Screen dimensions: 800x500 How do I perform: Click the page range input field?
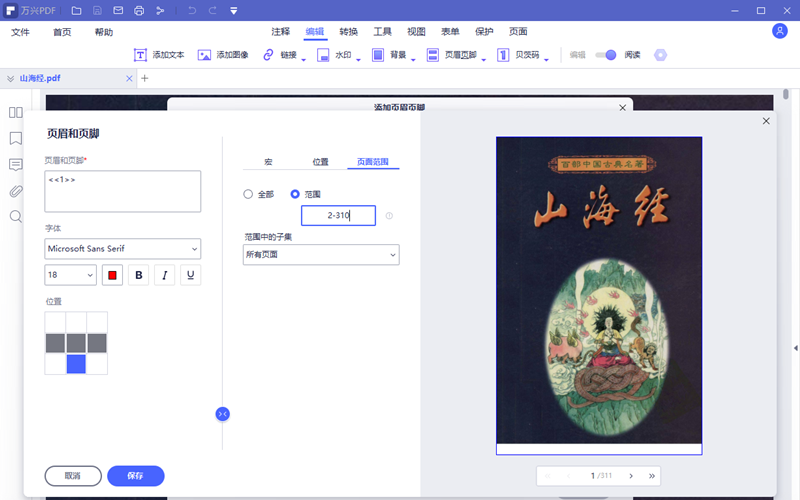pyautogui.click(x=338, y=215)
